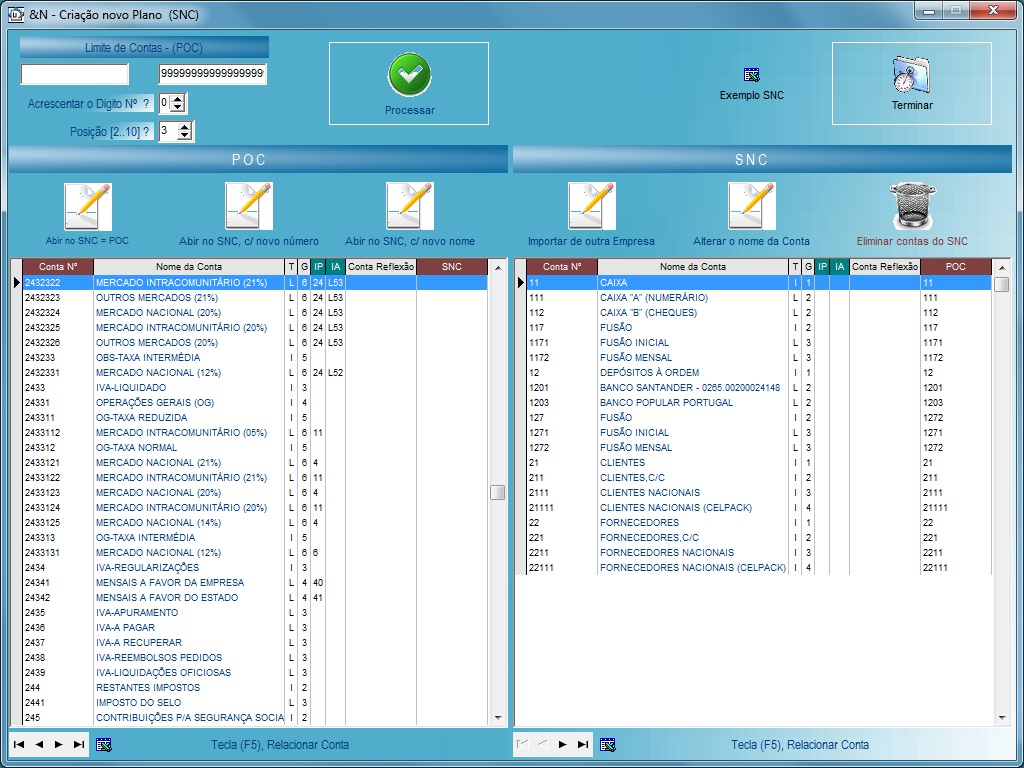Click 'Abir no SNC, c/ novo nome' icon
1024x768 pixels.
click(409, 206)
